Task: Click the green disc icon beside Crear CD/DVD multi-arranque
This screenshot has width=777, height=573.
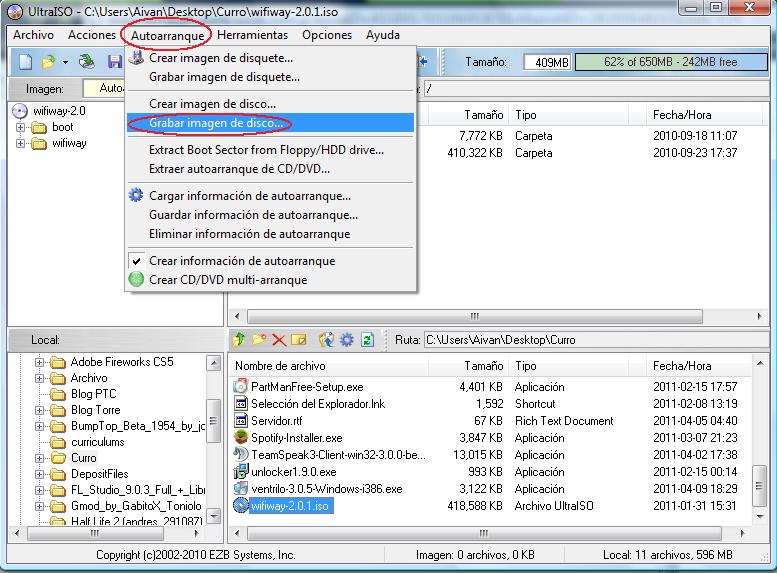Action: 136,280
